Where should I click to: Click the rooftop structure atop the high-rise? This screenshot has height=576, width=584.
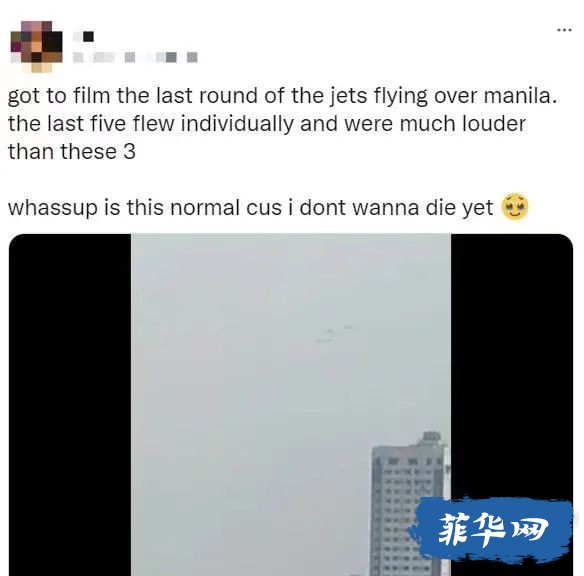(x=432, y=438)
